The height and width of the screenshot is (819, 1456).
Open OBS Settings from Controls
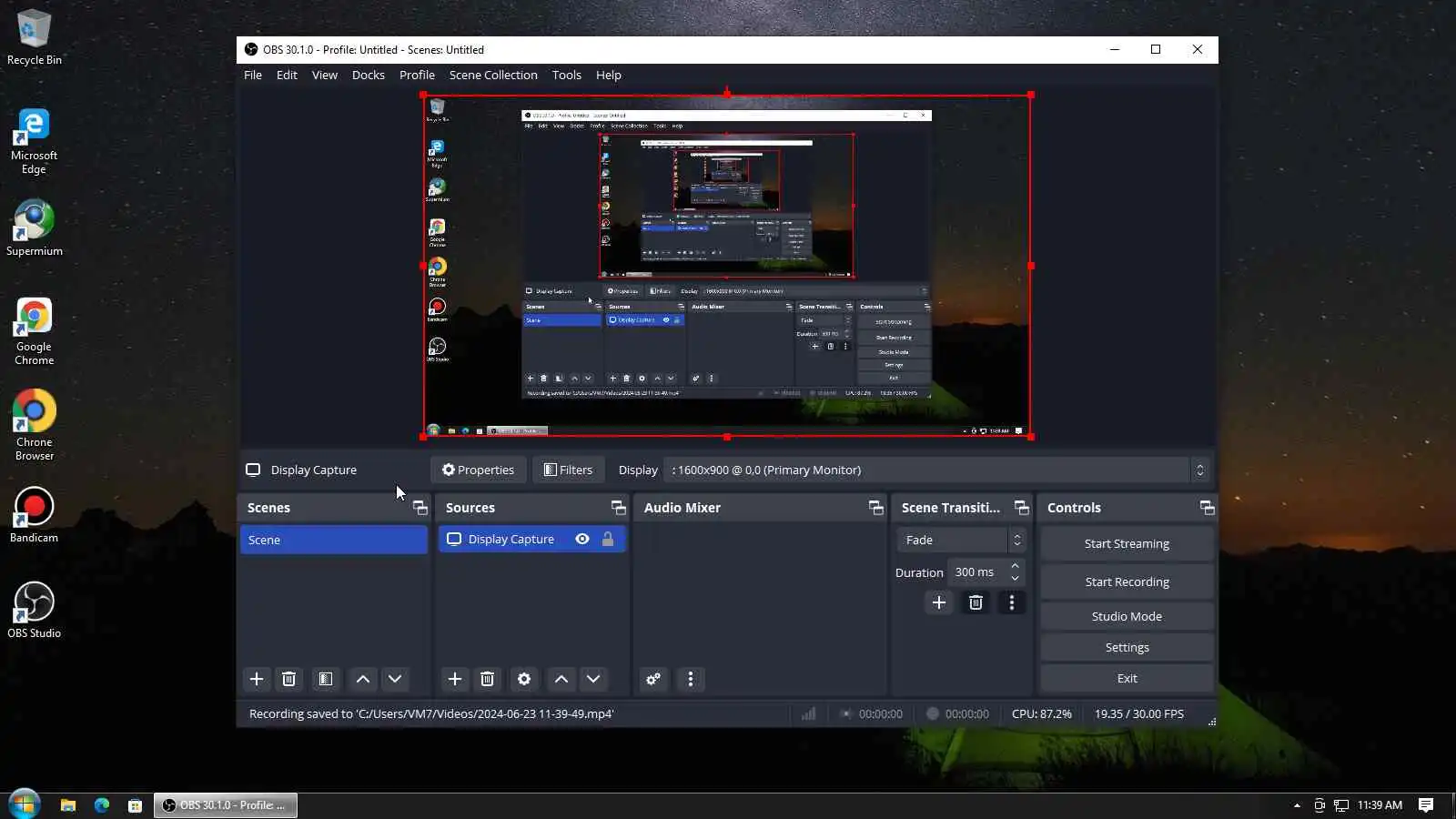1127,647
